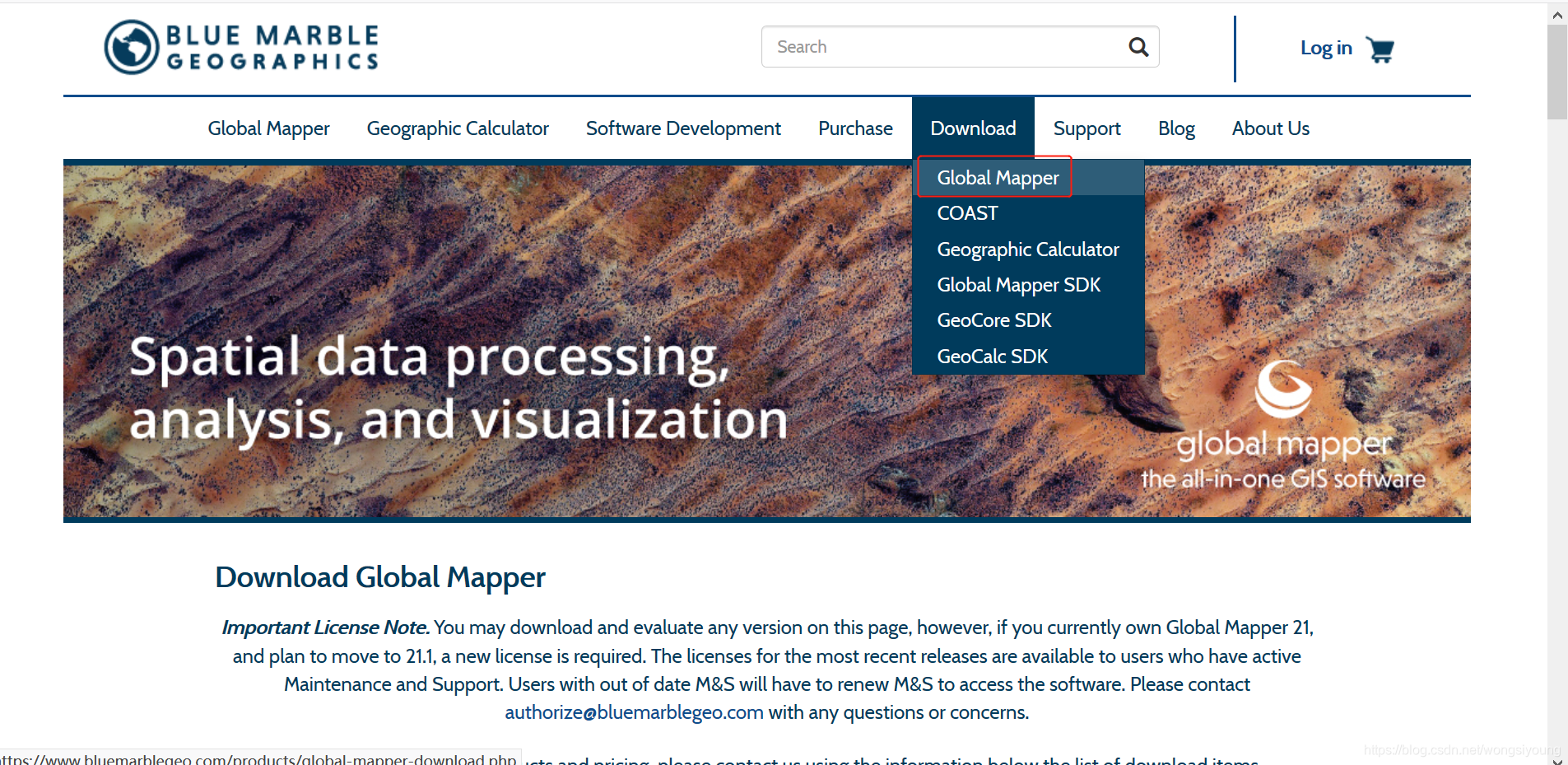Viewport: 1568px width, 765px height.
Task: Select Global Mapper SDK download option
Action: pos(1019,284)
